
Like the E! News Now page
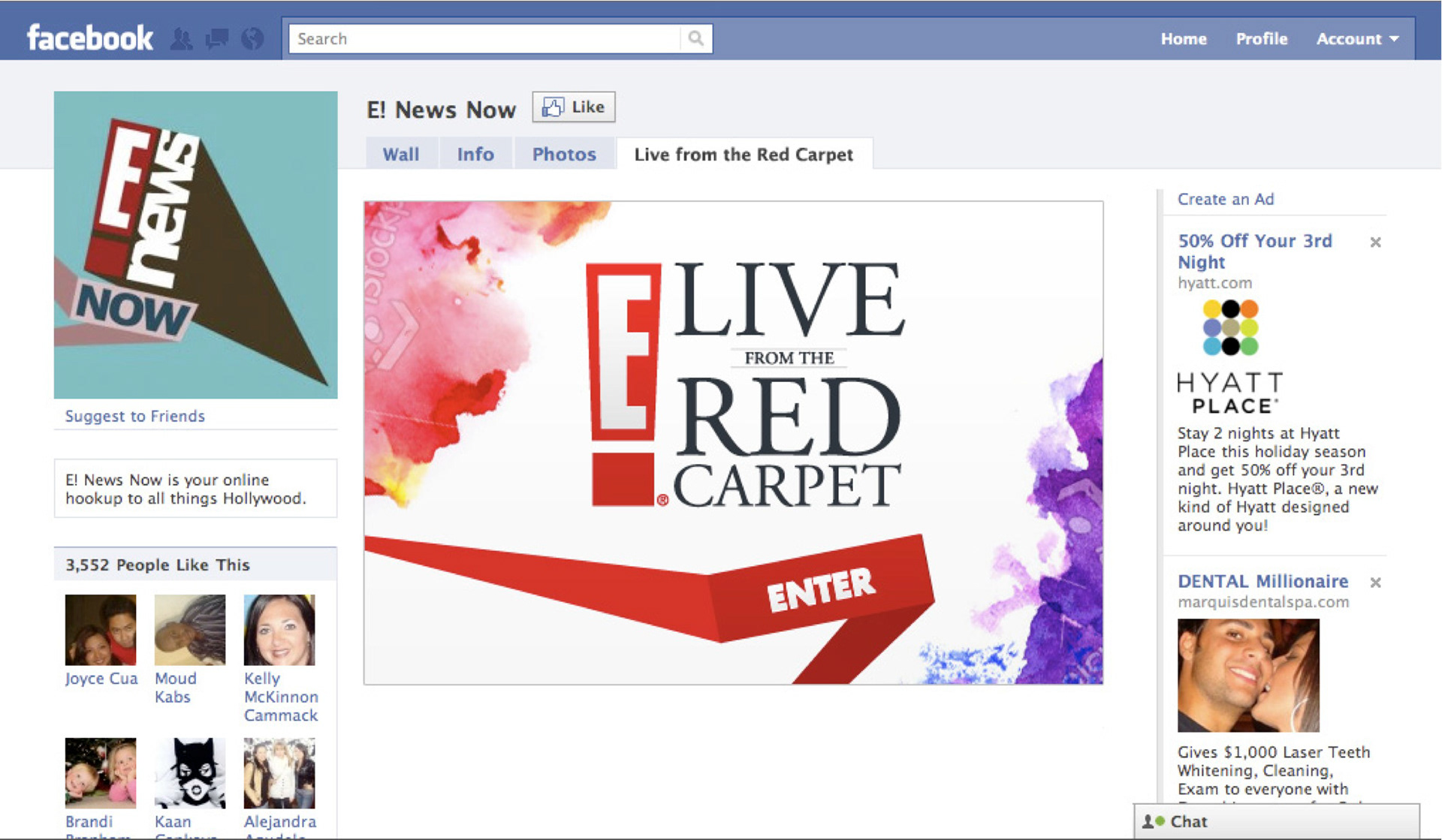point(574,107)
